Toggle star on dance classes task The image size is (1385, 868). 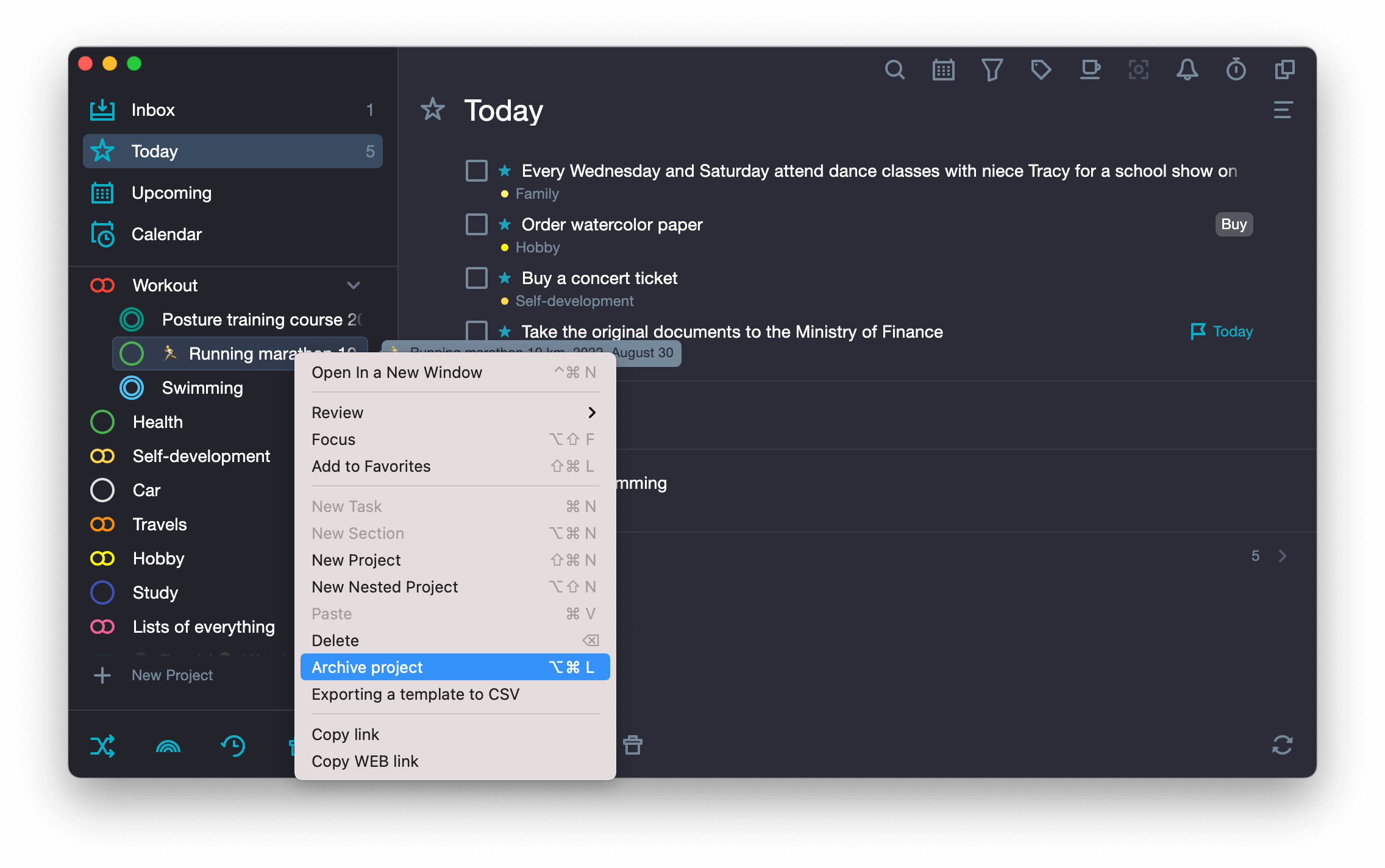(505, 171)
